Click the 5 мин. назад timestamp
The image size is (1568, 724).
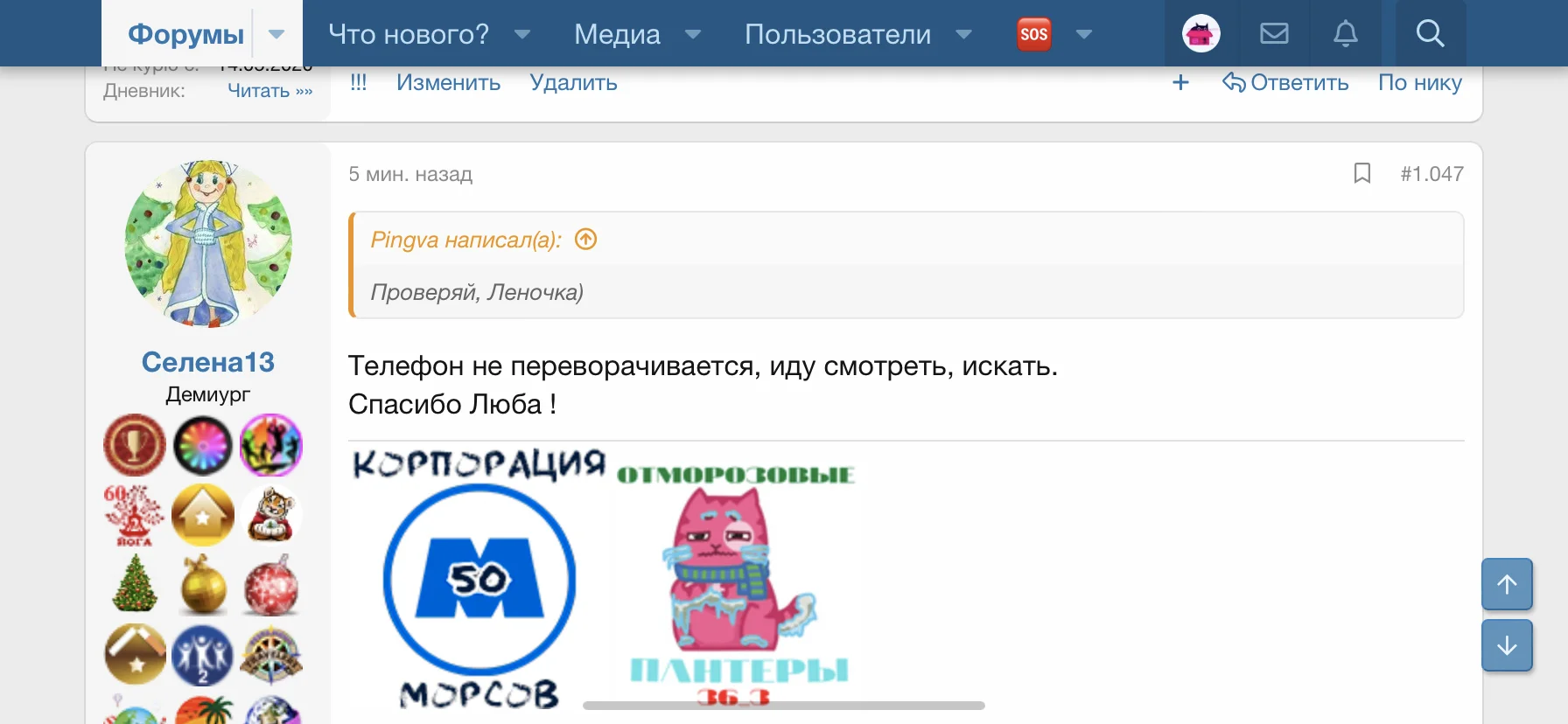click(x=410, y=174)
